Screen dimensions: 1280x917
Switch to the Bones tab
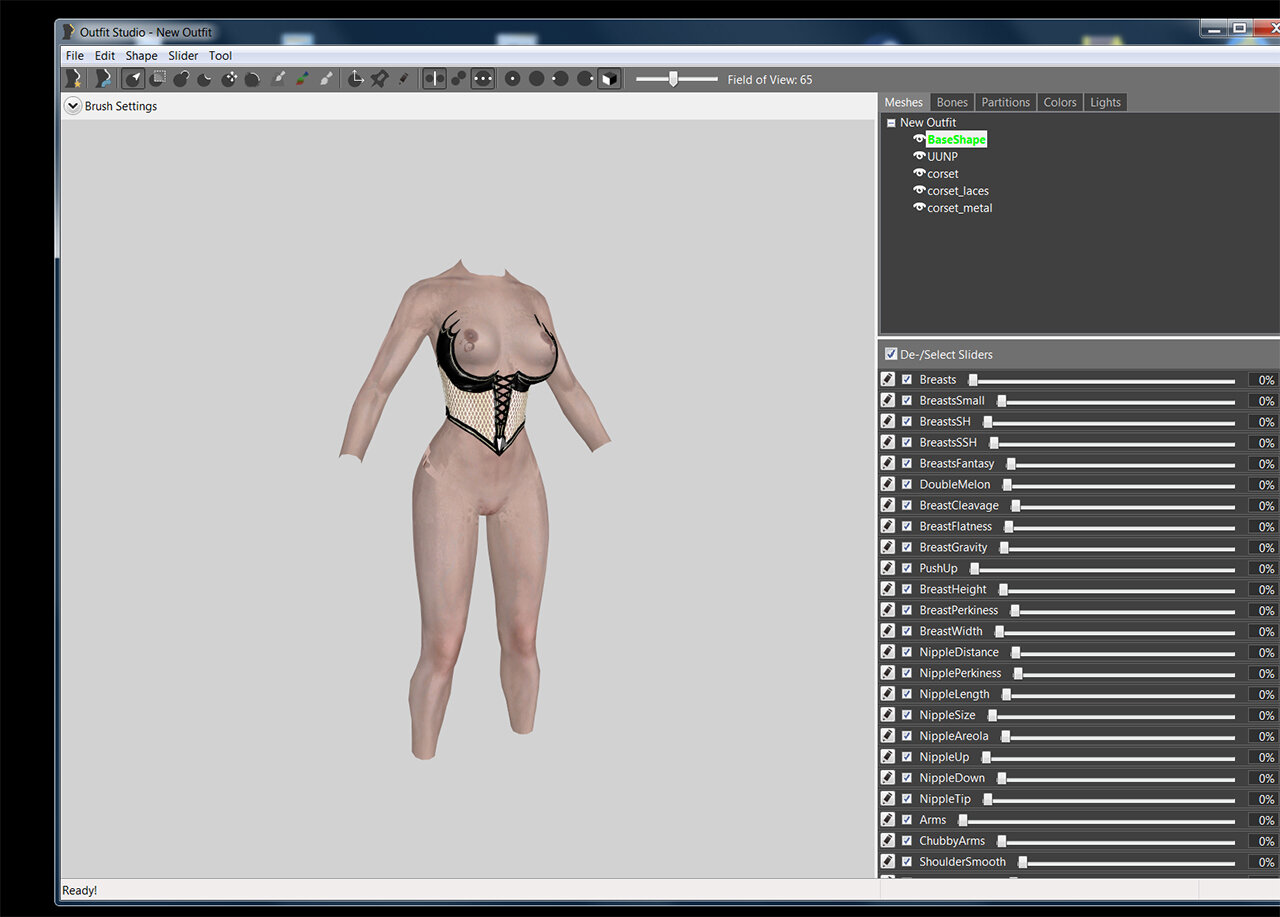click(x=952, y=102)
